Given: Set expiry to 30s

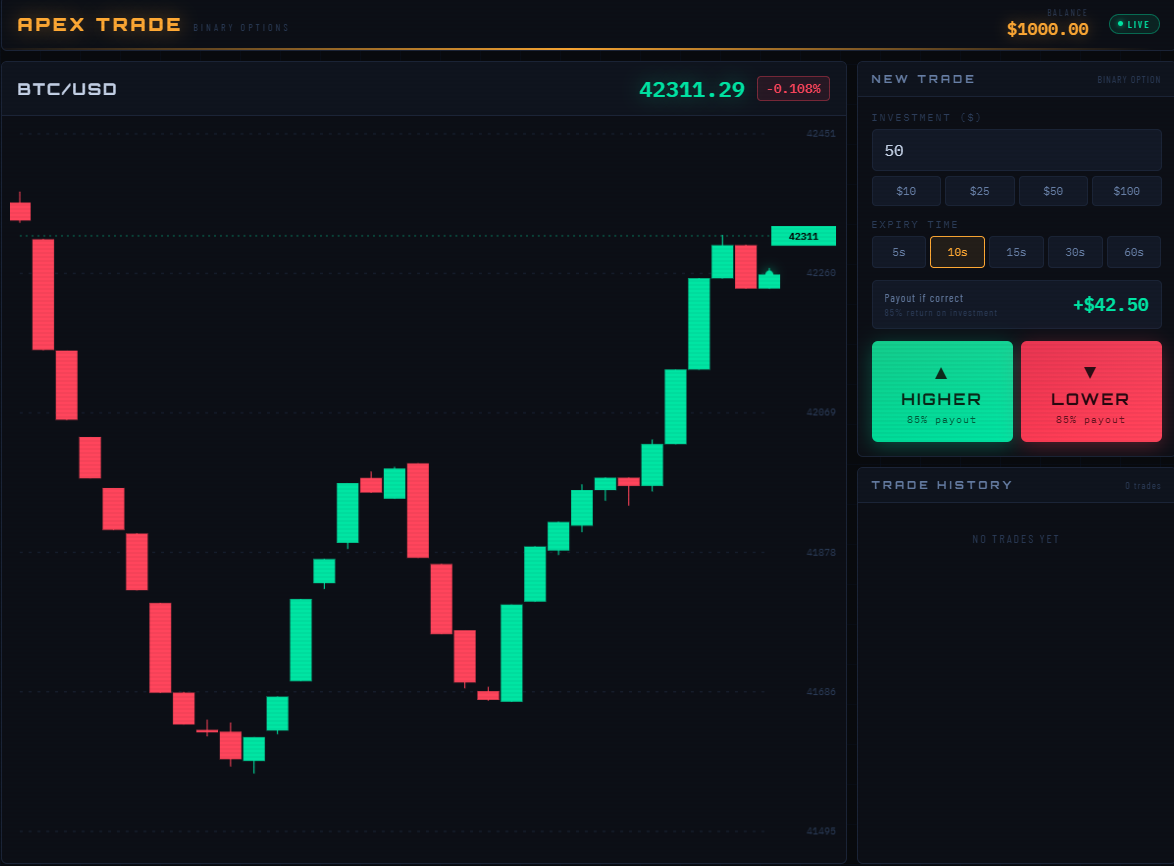Looking at the screenshot, I should (1075, 252).
